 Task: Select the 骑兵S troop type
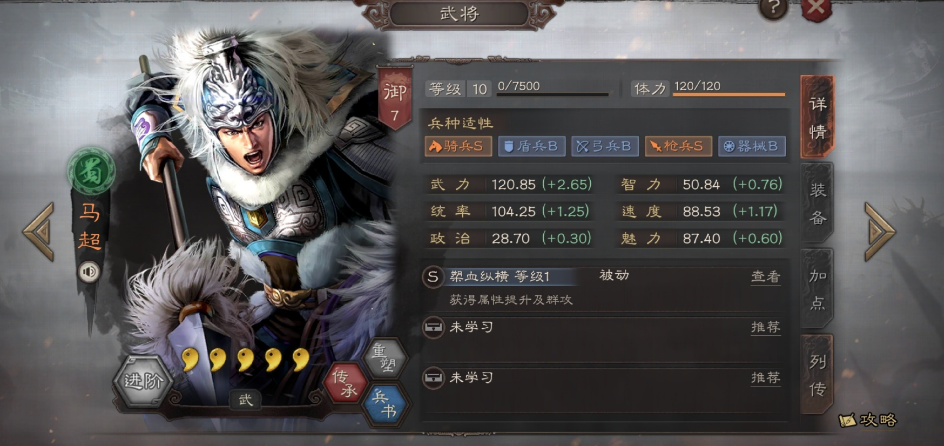(x=458, y=146)
